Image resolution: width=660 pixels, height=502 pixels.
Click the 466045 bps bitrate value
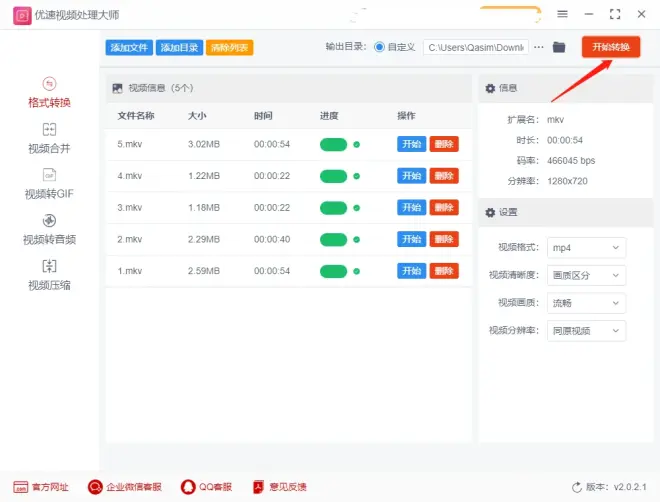pyautogui.click(x=571, y=161)
